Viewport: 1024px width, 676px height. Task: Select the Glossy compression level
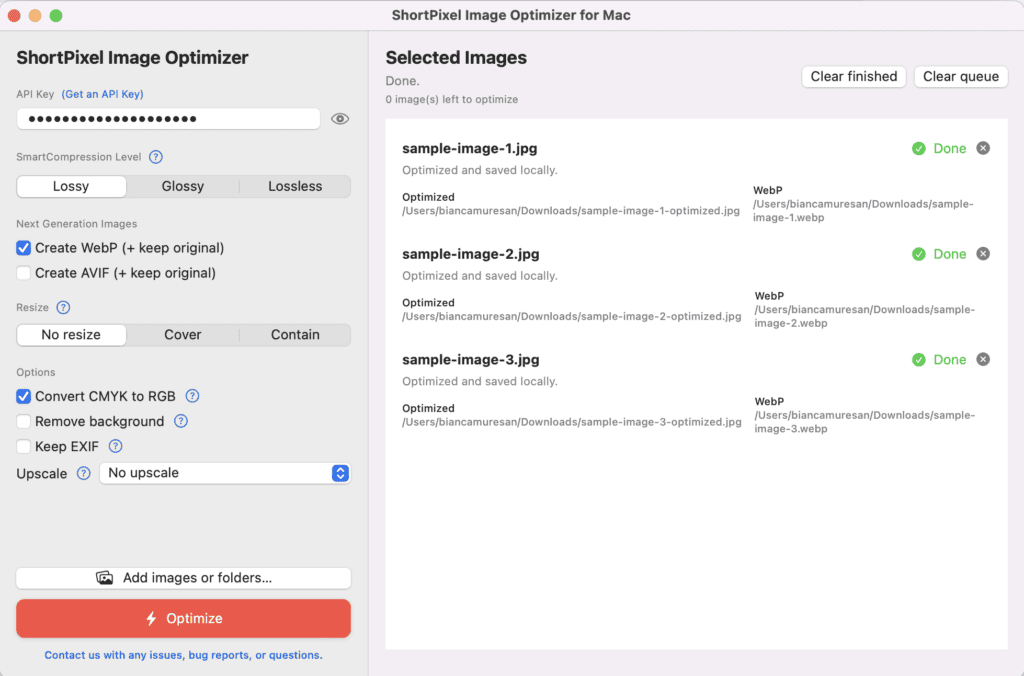pos(182,186)
